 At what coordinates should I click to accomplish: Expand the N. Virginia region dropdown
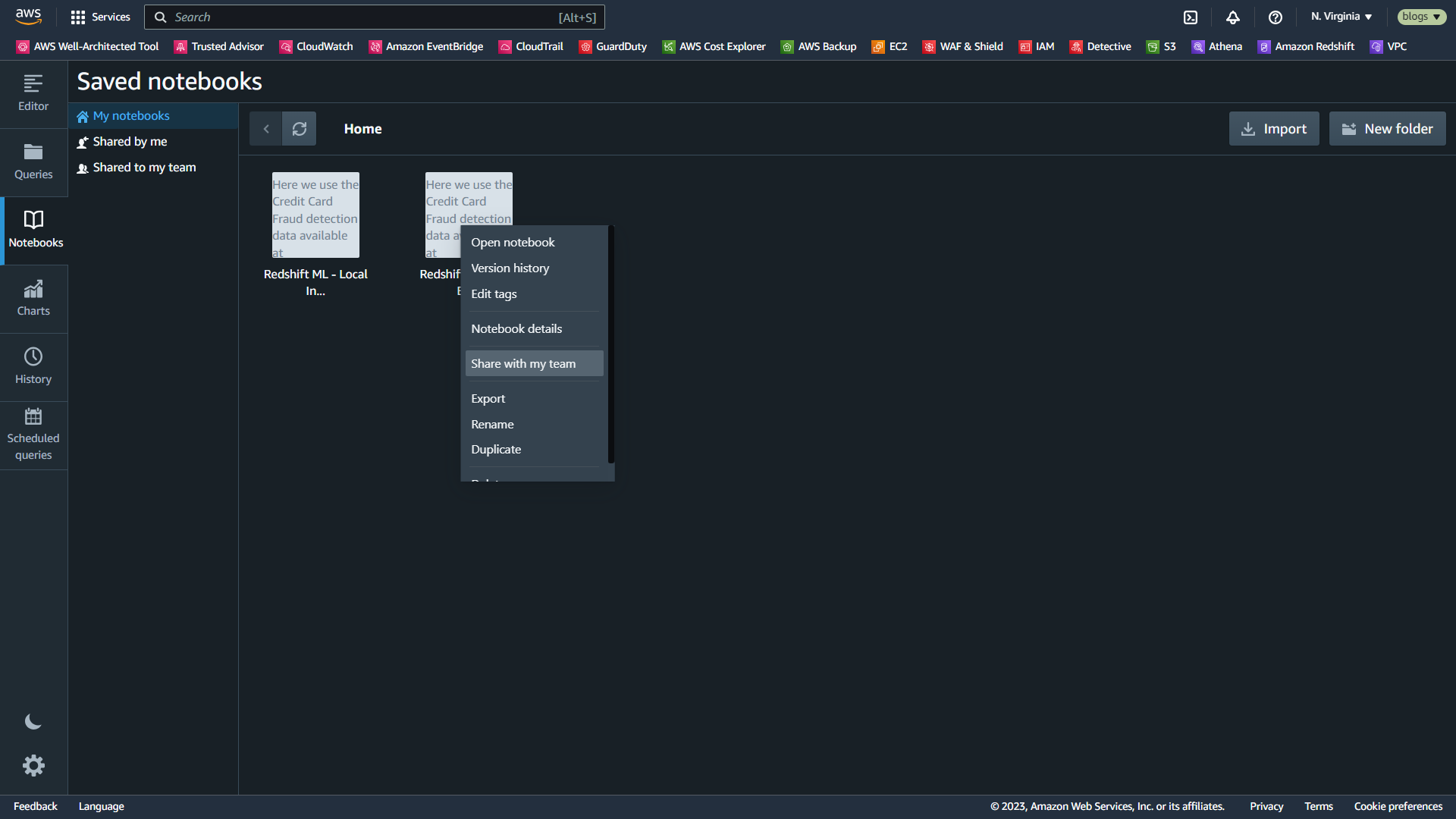1341,17
